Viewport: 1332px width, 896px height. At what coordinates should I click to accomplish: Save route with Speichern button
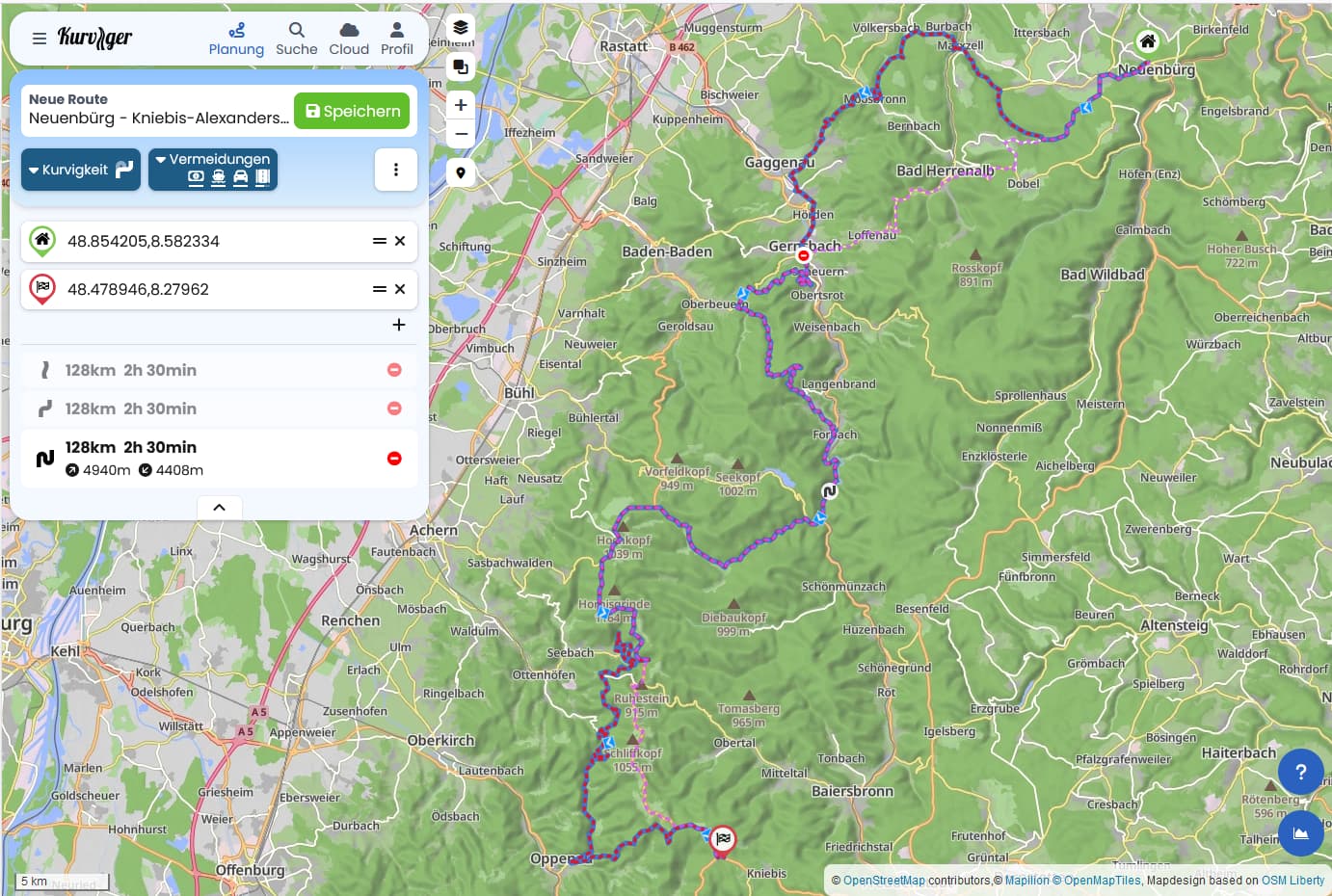click(352, 111)
